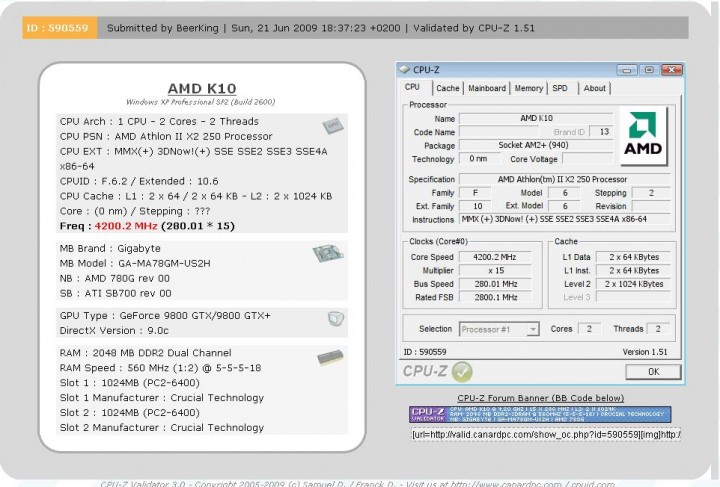Click the CPU-Z logo text at window bottom

[x=425, y=371]
